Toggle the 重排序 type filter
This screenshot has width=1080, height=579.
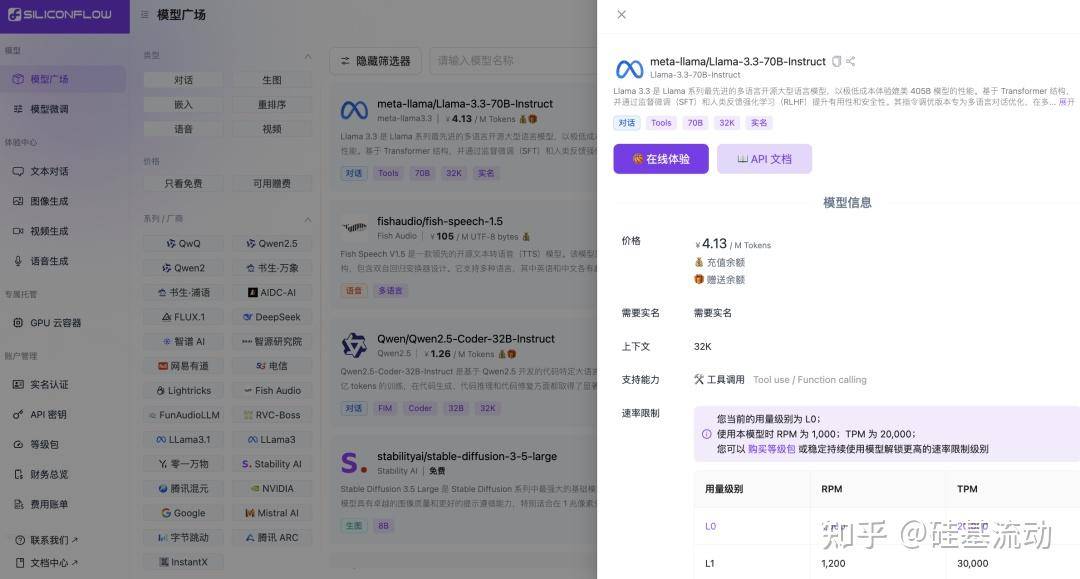pyautogui.click(x=271, y=105)
